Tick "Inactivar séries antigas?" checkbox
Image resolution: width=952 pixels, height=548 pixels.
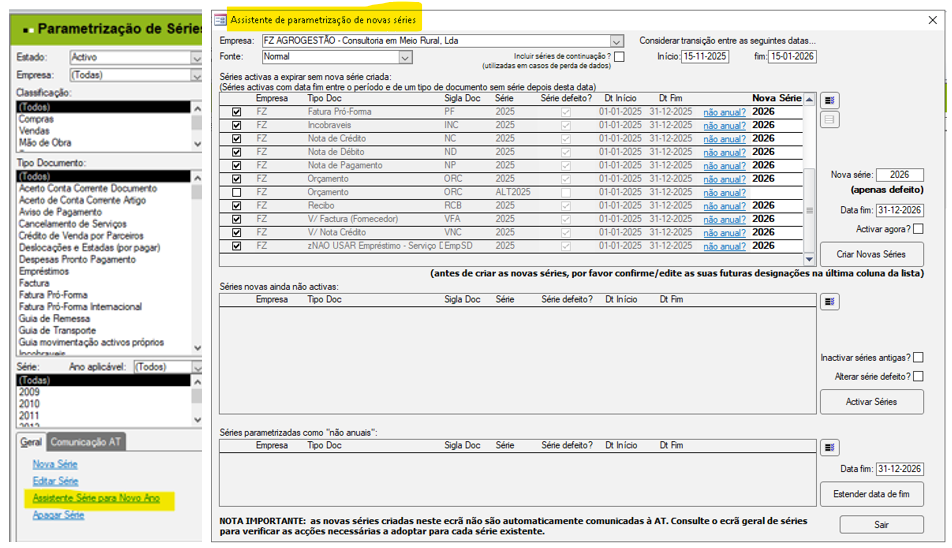click(918, 357)
